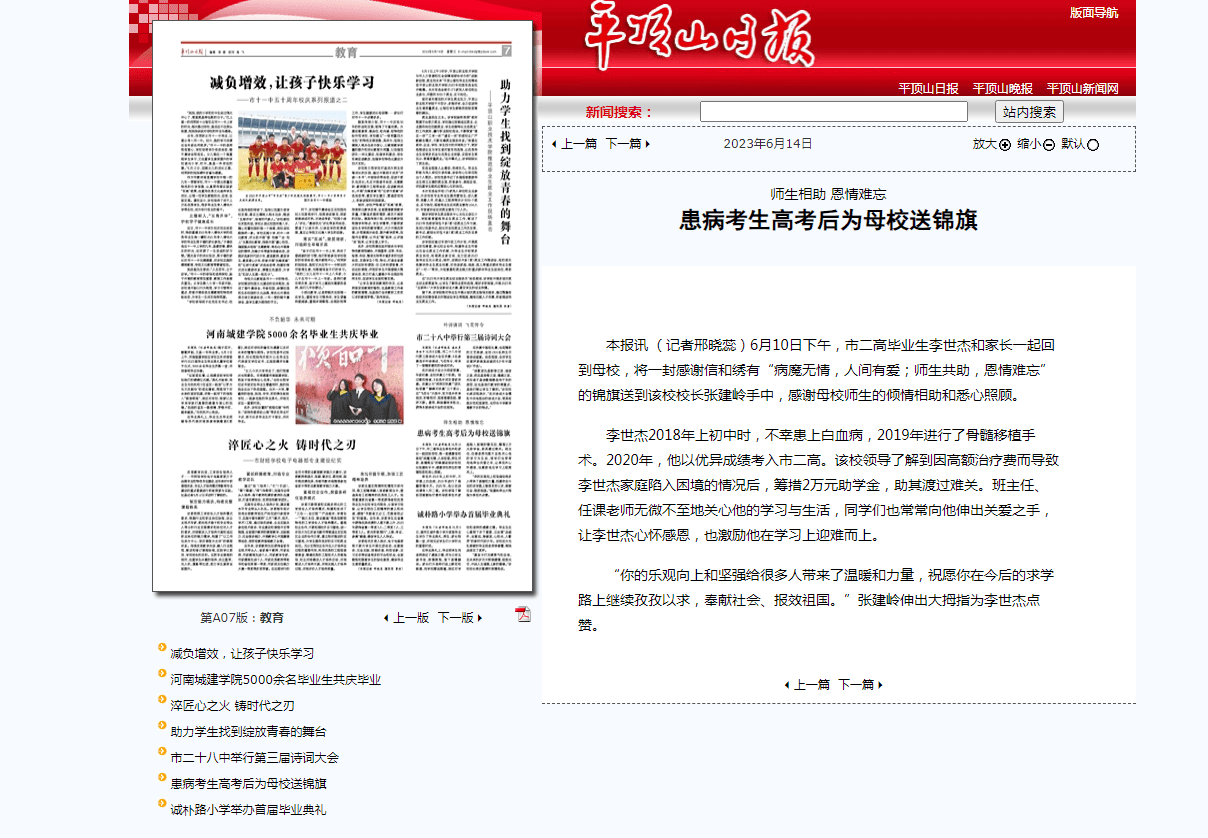Image resolution: width=1208 pixels, height=838 pixels.
Task: Click bullet icon beside 助力学生 article
Action: (162, 725)
